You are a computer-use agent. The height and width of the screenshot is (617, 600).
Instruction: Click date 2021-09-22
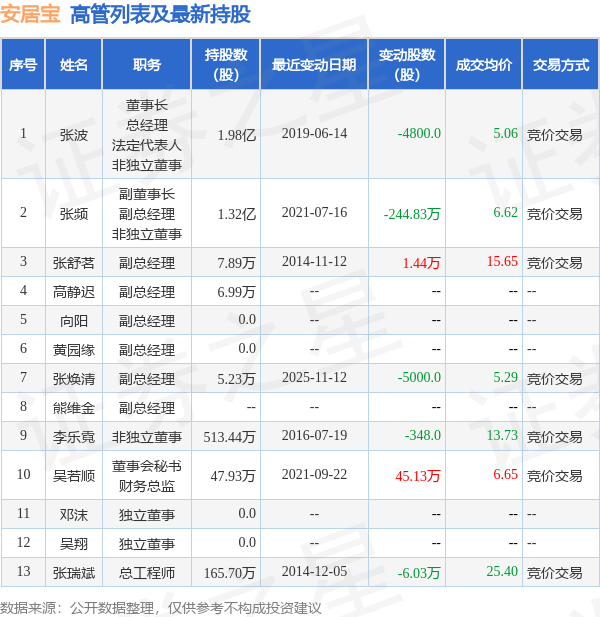(314, 474)
